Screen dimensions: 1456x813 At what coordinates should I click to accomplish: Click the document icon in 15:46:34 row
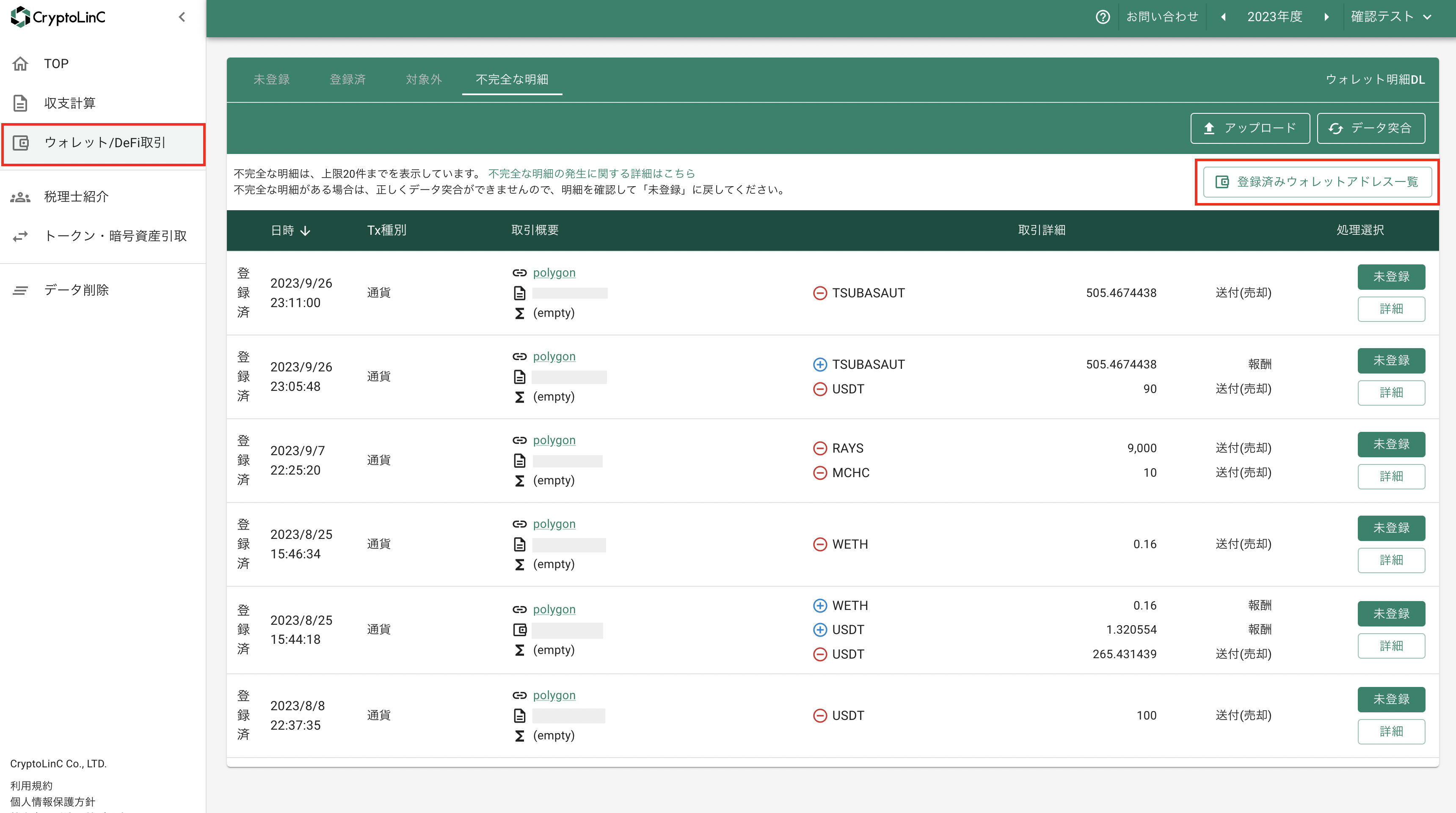519,545
